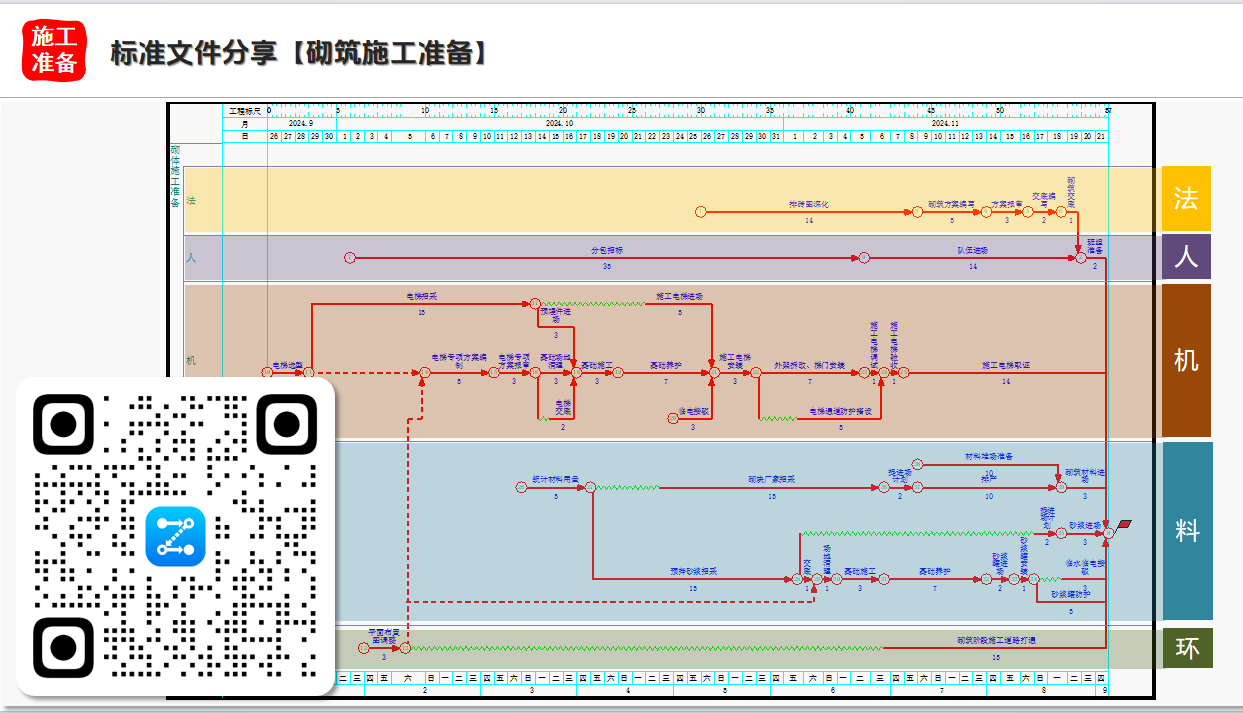This screenshot has height=714, width=1243.
Task: Select the yellow 法 category tab
Action: click(1186, 199)
